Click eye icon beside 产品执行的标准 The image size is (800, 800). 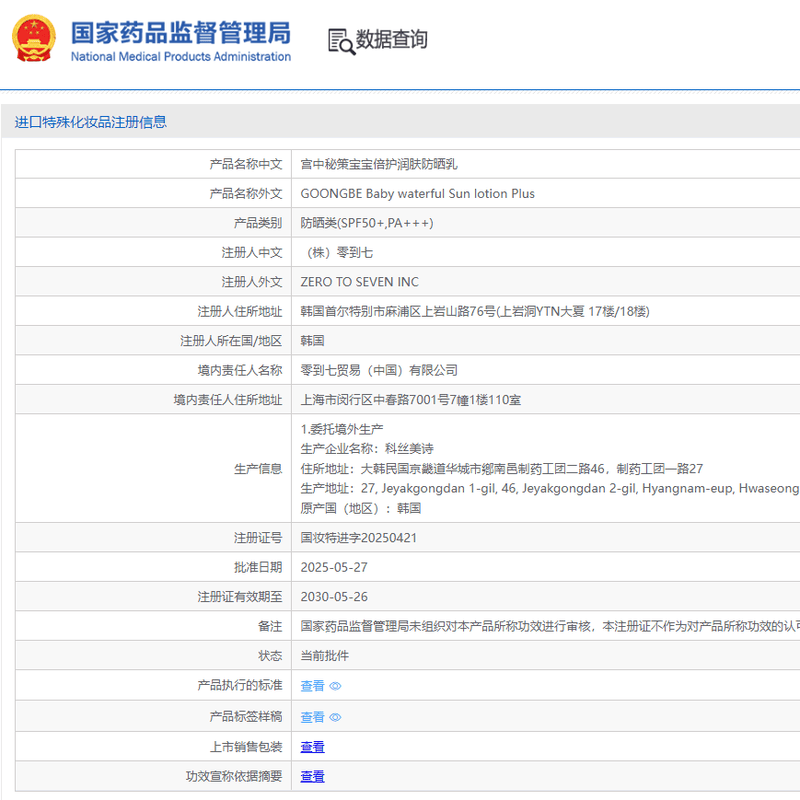click(335, 686)
